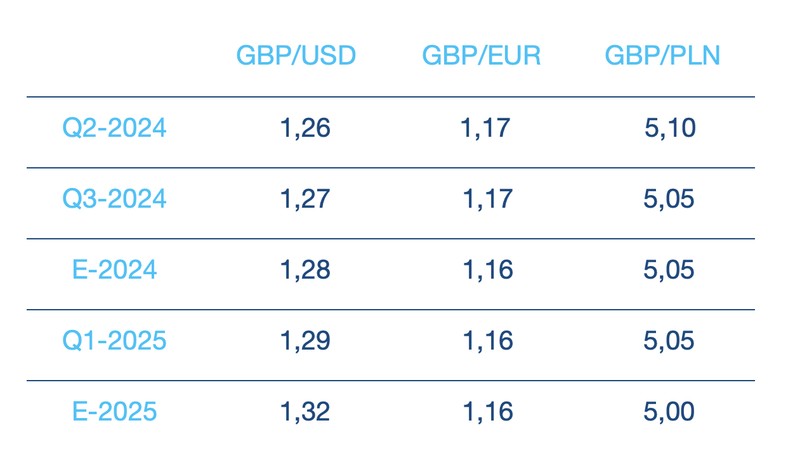
Task: Click the GBP/PLN value 5,05 in Q3-2024 row
Action: pos(669,199)
